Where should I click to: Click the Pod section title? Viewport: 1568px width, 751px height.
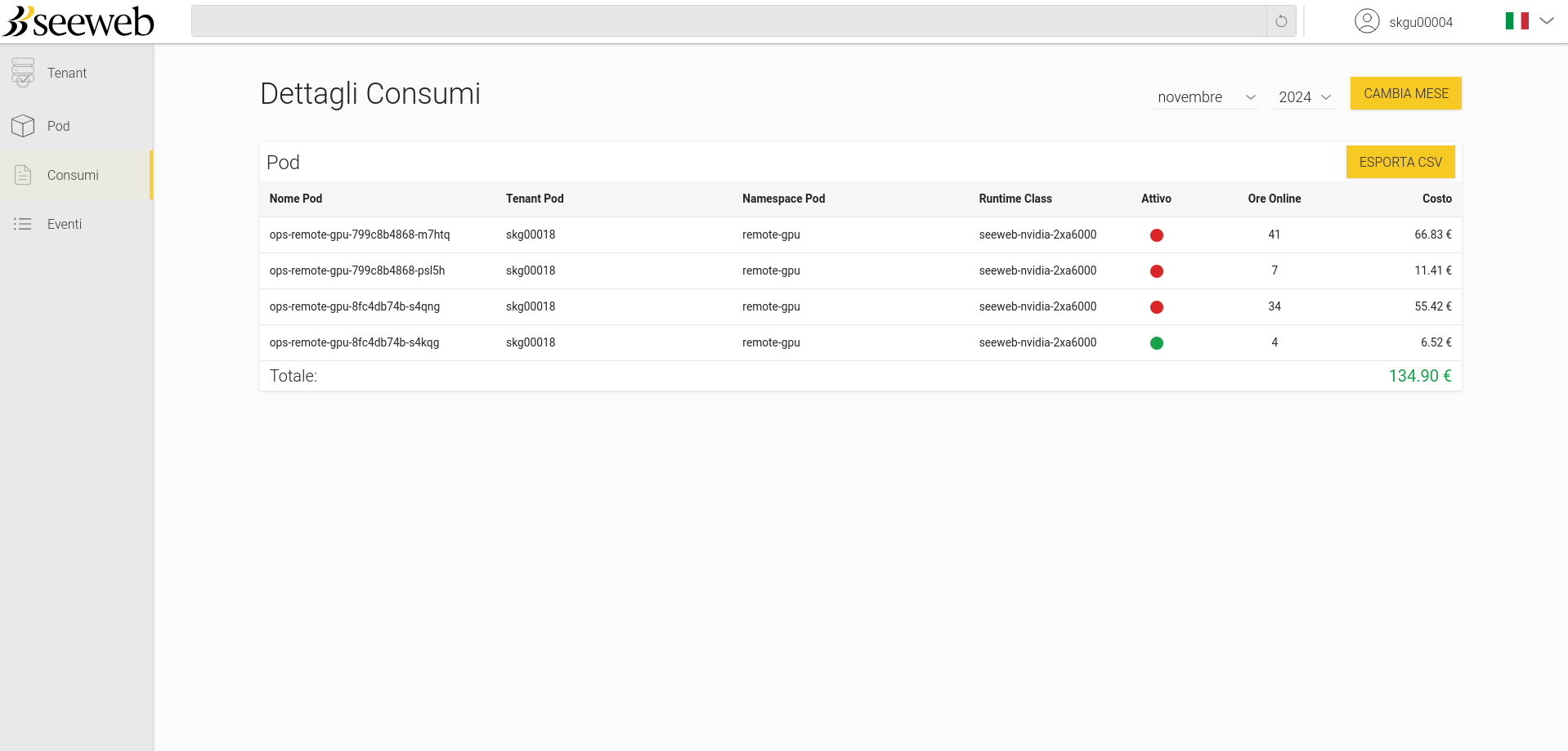point(283,163)
